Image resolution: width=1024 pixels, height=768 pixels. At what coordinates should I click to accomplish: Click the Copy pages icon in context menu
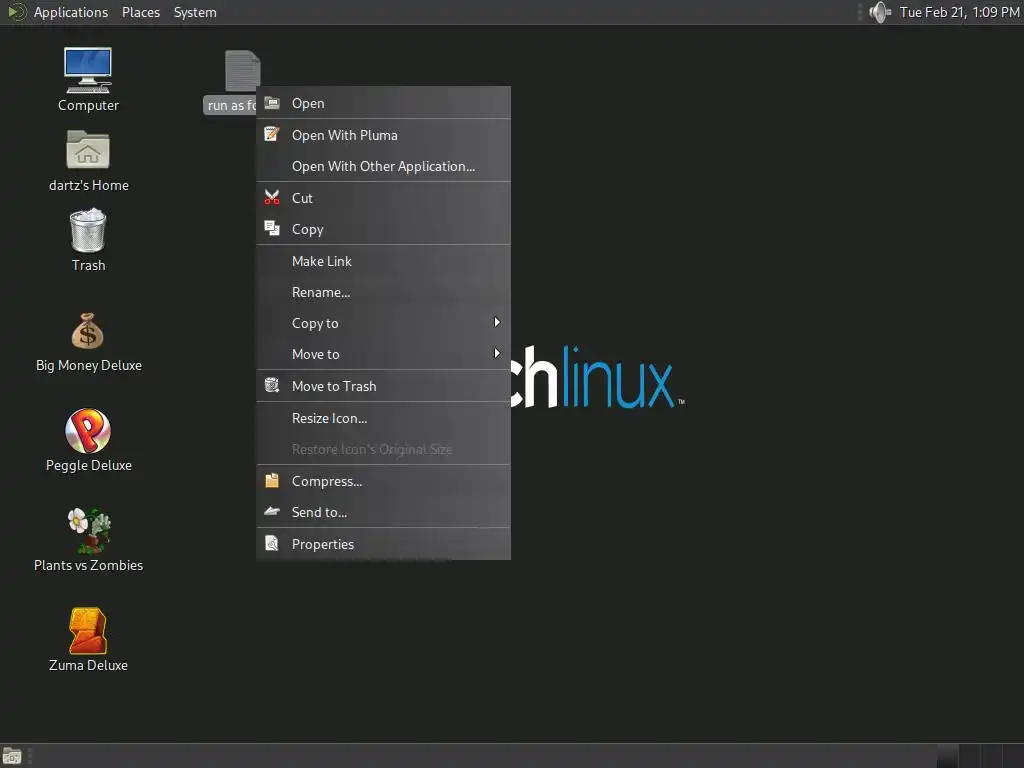272,228
